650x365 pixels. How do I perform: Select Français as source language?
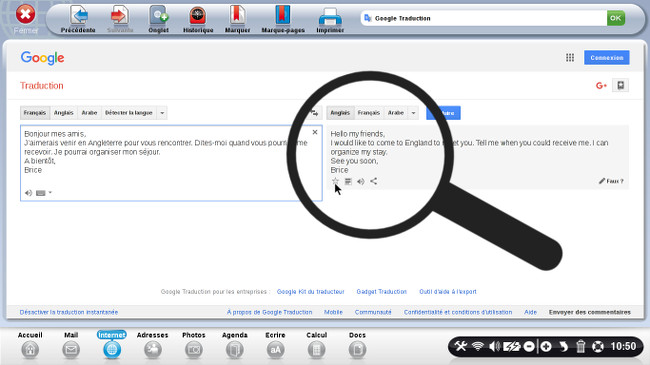point(35,113)
